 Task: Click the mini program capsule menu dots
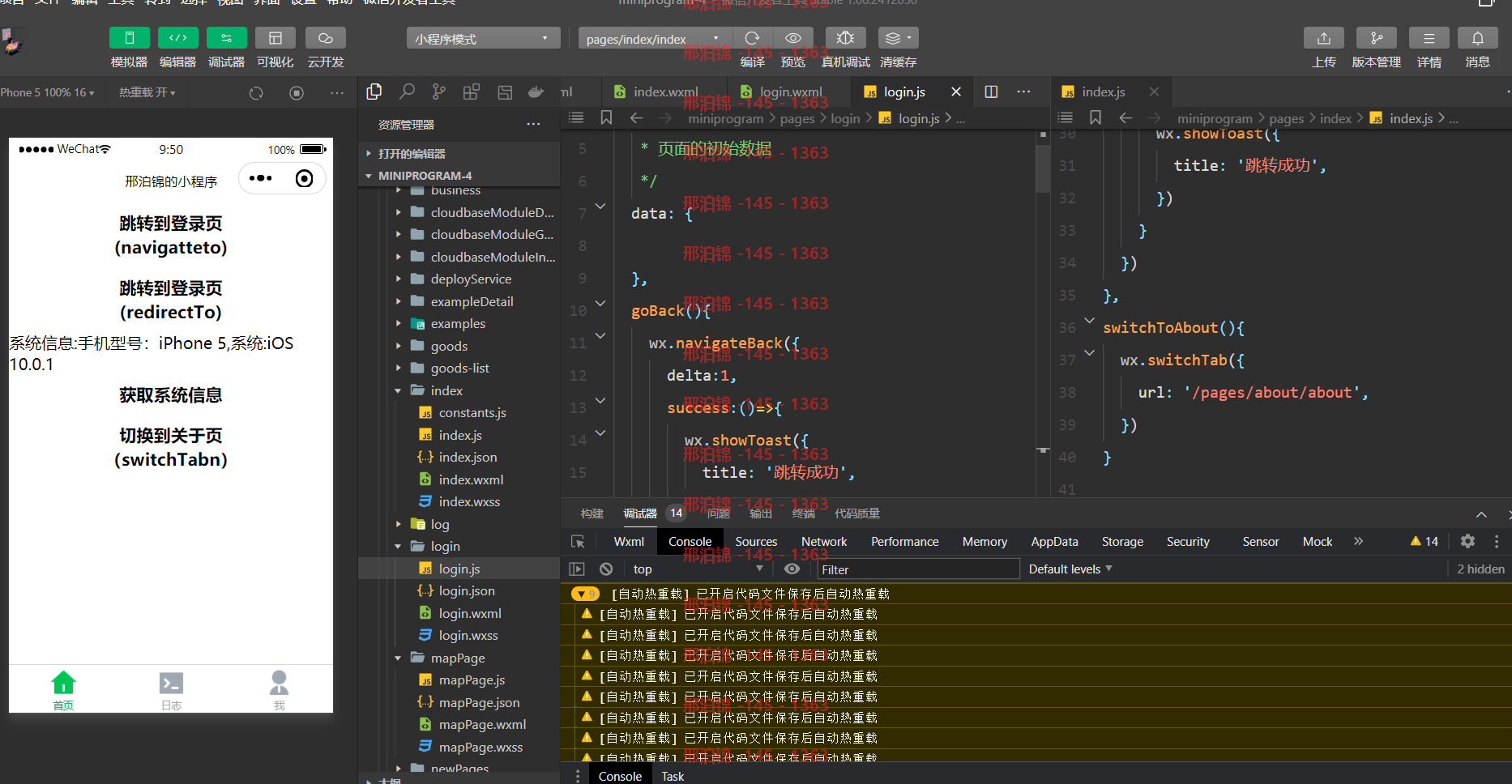(x=261, y=178)
